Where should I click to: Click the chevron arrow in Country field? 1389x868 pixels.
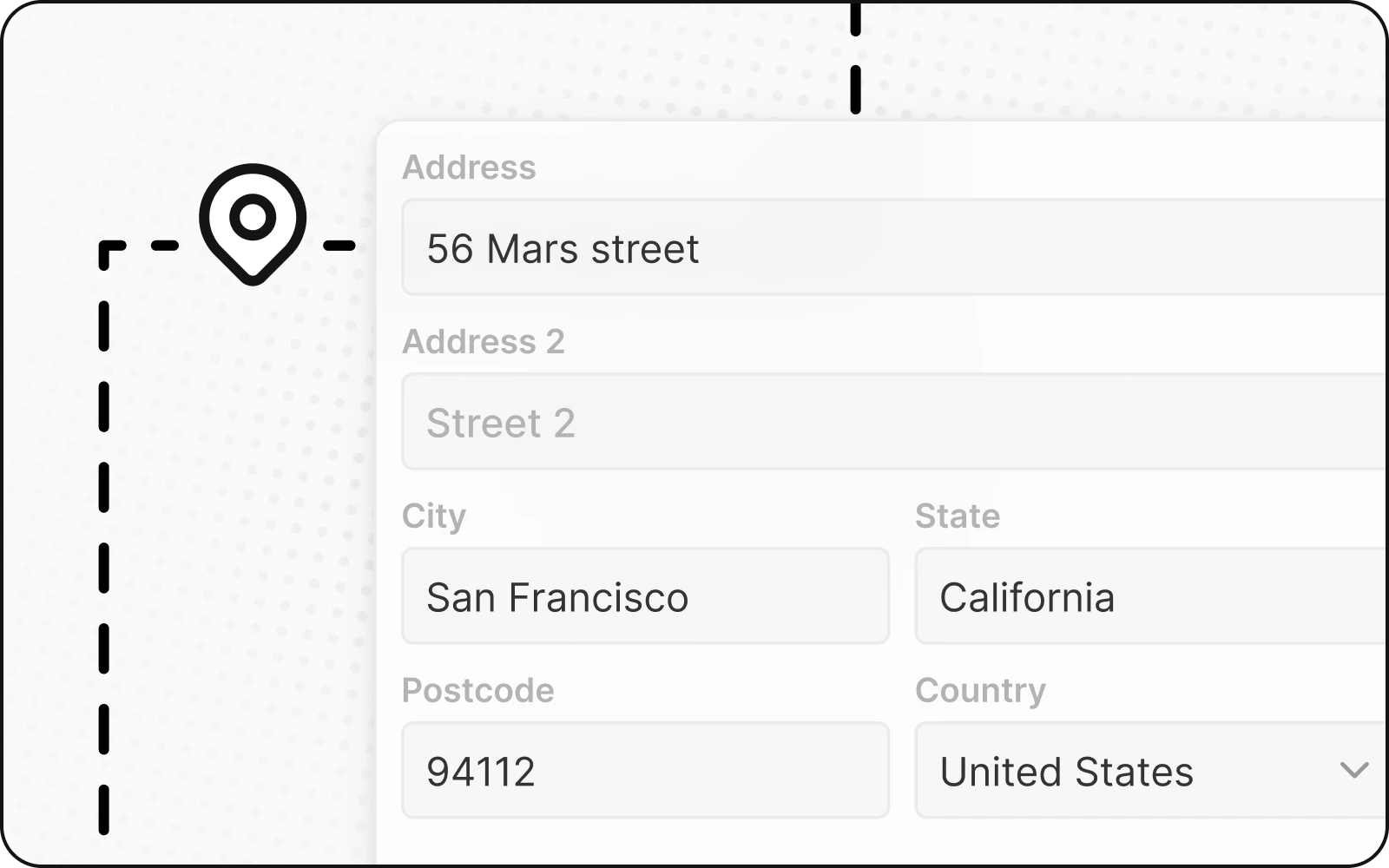[x=1353, y=770]
